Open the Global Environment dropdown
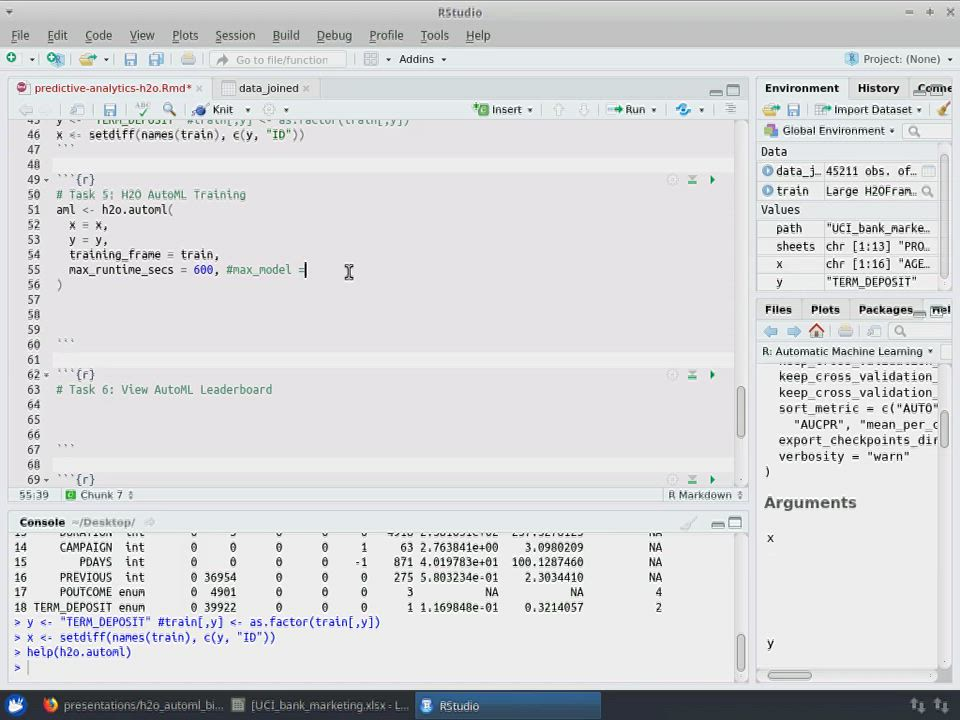The image size is (960, 720). click(831, 131)
